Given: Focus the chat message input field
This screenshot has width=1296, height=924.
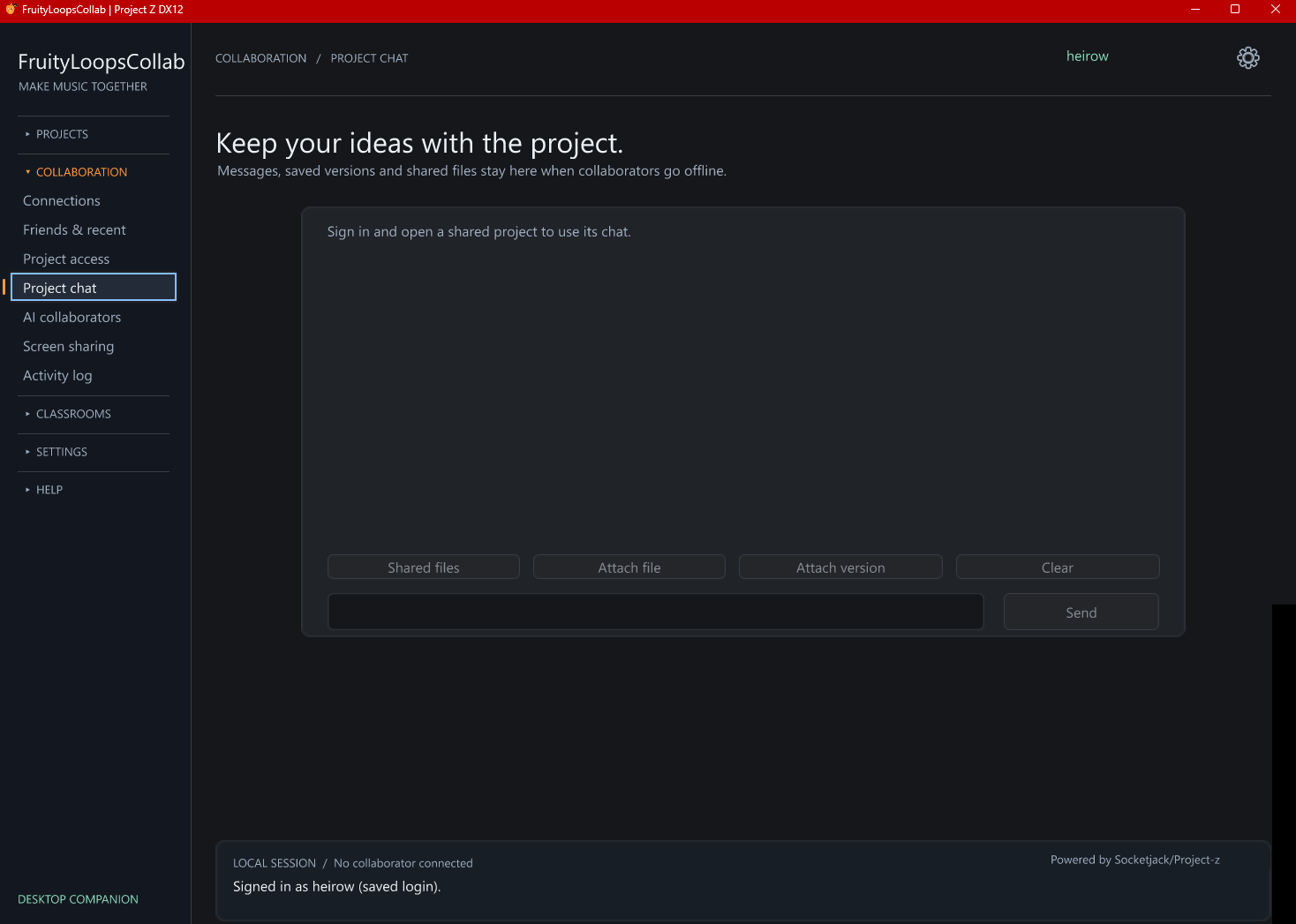Looking at the screenshot, I should 656,612.
